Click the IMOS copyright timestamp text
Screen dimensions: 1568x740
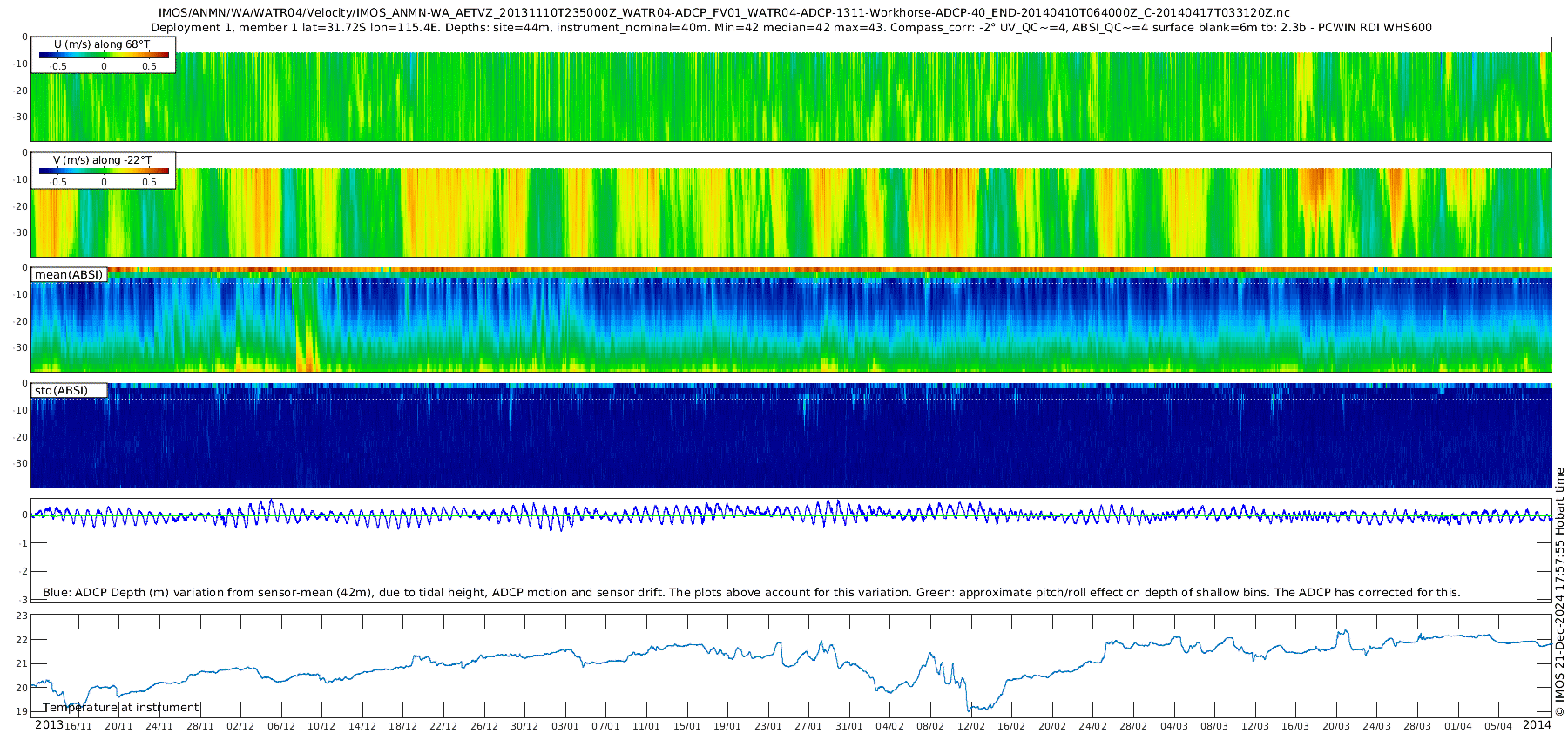[x=1560, y=592]
